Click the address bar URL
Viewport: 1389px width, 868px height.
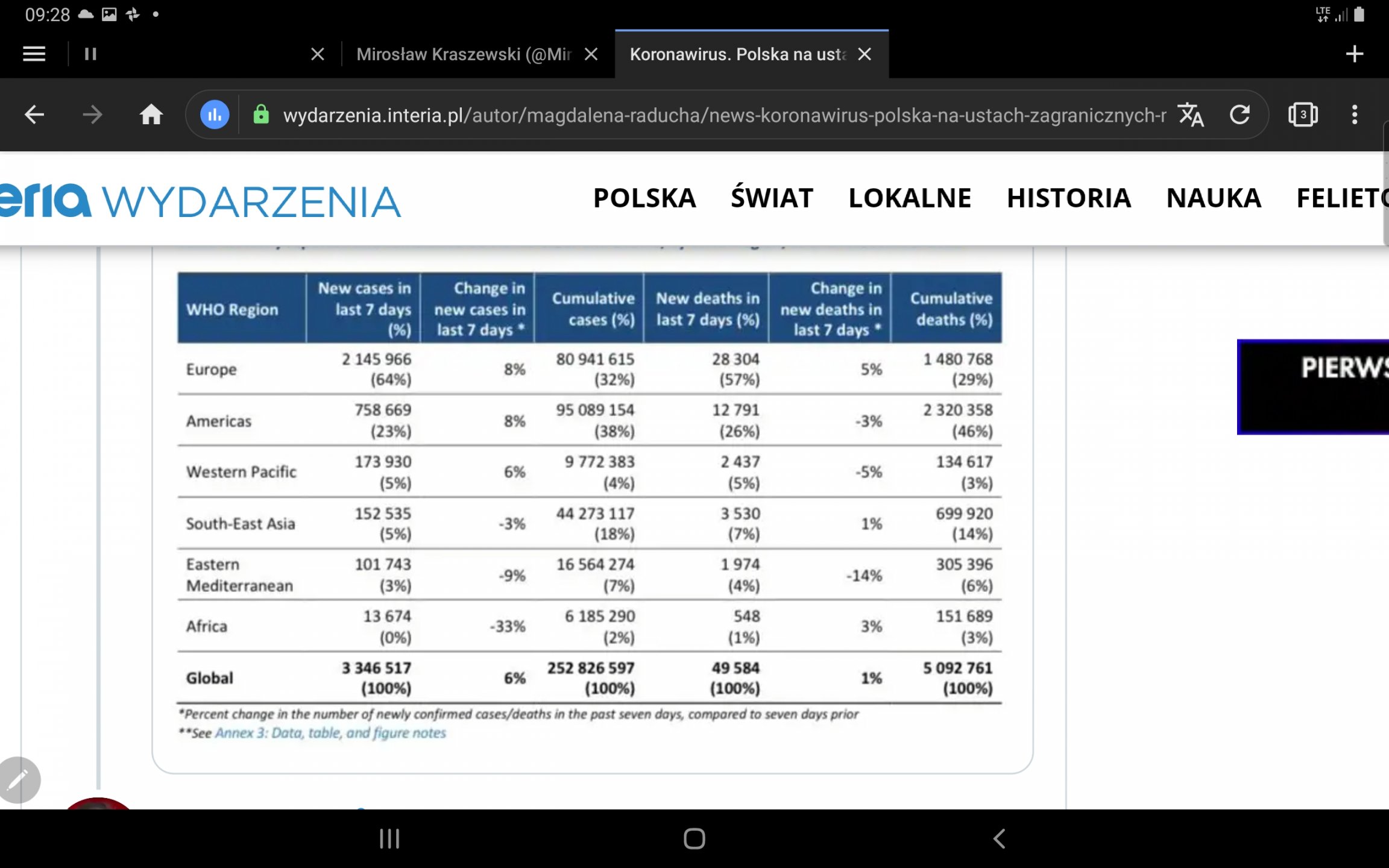723,115
